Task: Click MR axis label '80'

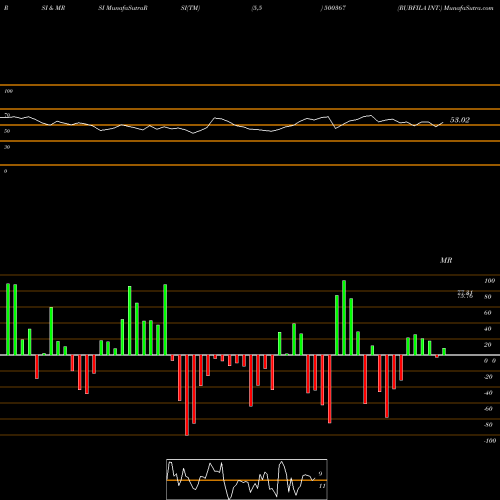Action: click(x=488, y=297)
